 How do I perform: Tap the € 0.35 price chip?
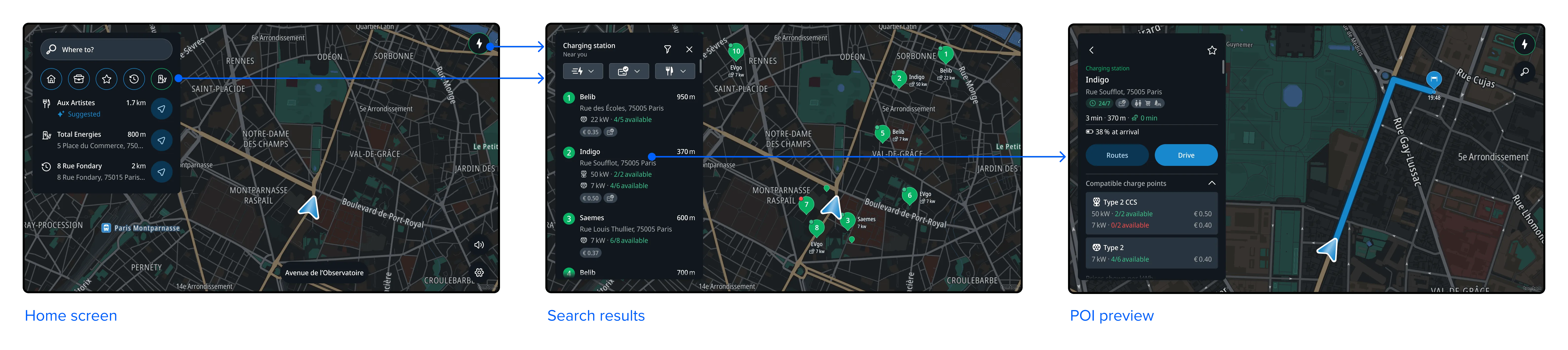[x=590, y=132]
